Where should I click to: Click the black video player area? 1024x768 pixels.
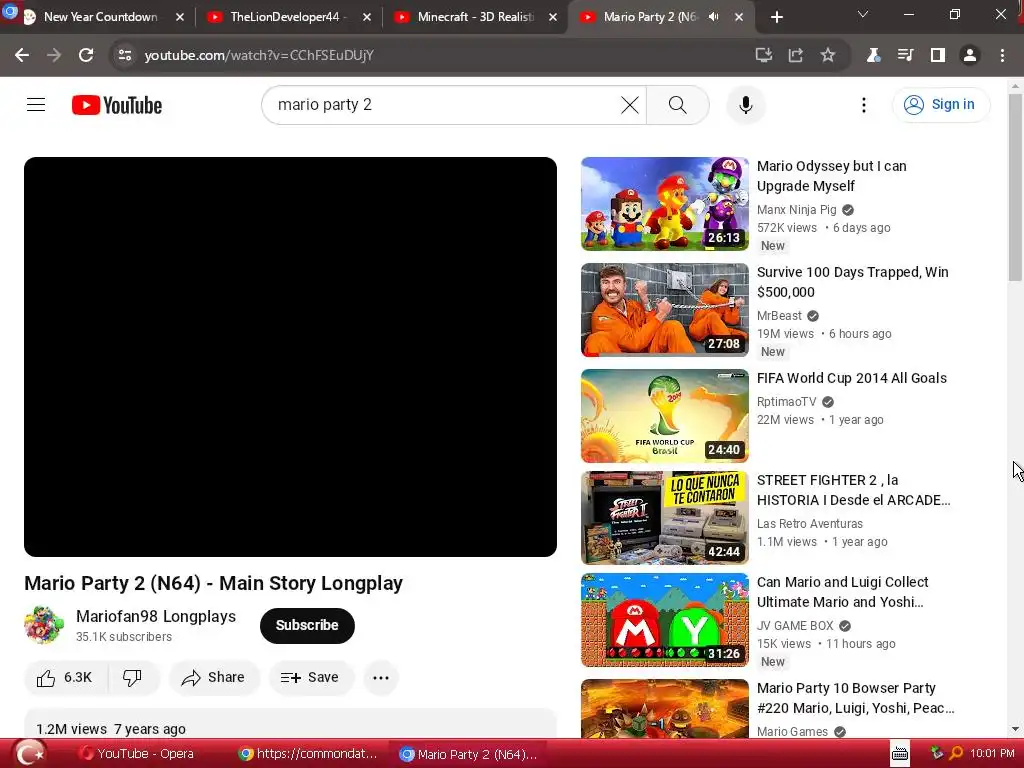290,357
